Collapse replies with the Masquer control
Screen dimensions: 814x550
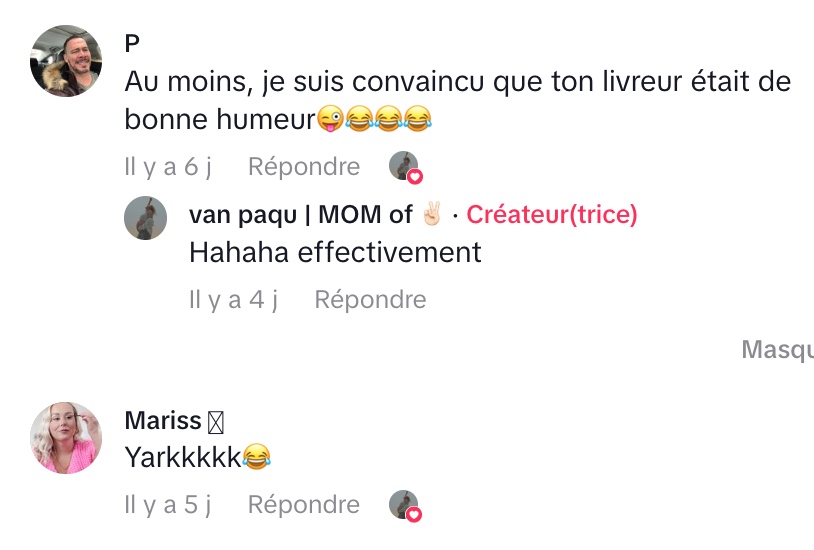(x=777, y=350)
